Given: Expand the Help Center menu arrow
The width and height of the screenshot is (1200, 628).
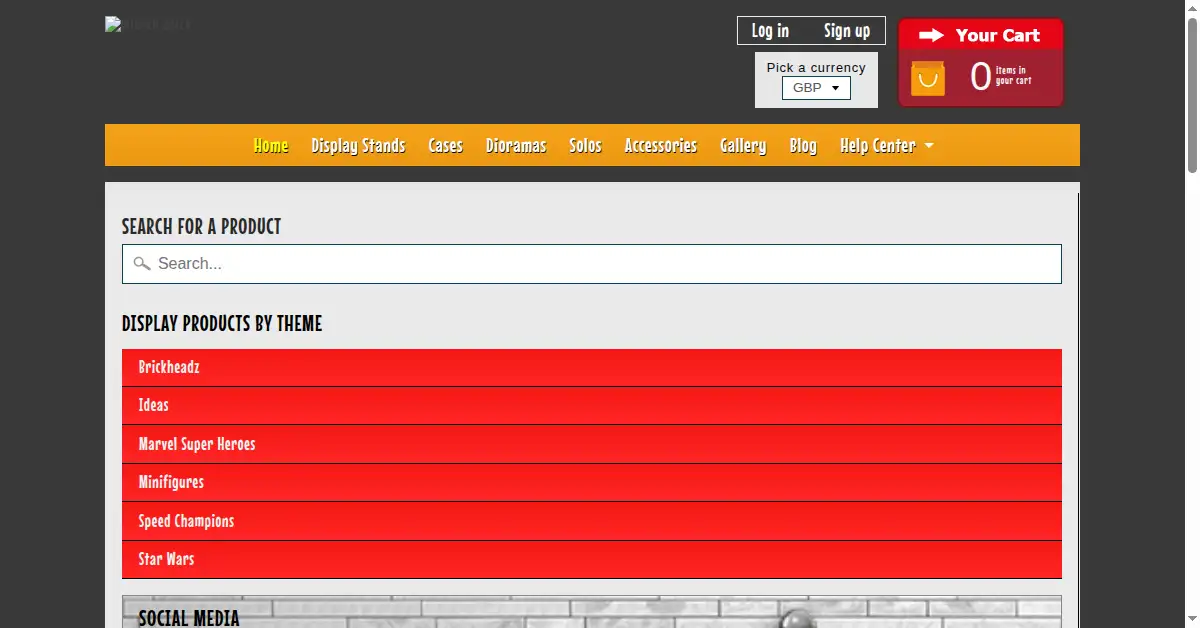Looking at the screenshot, I should [929, 146].
